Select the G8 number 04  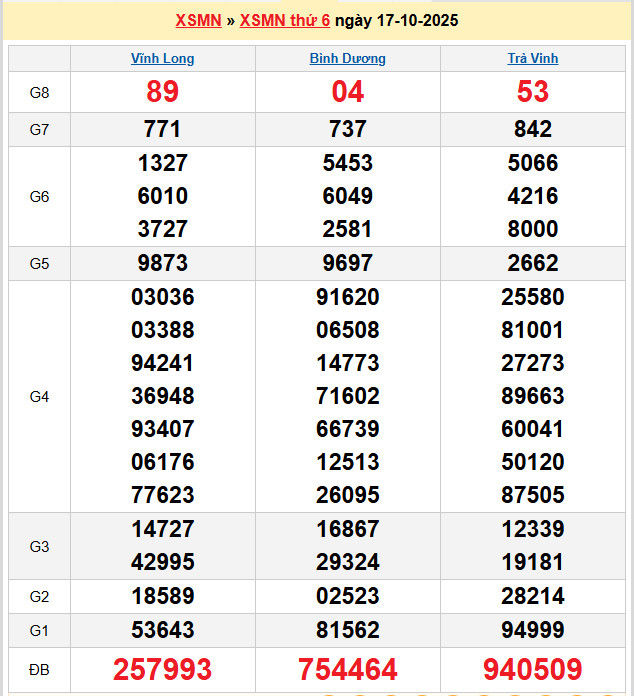click(348, 92)
